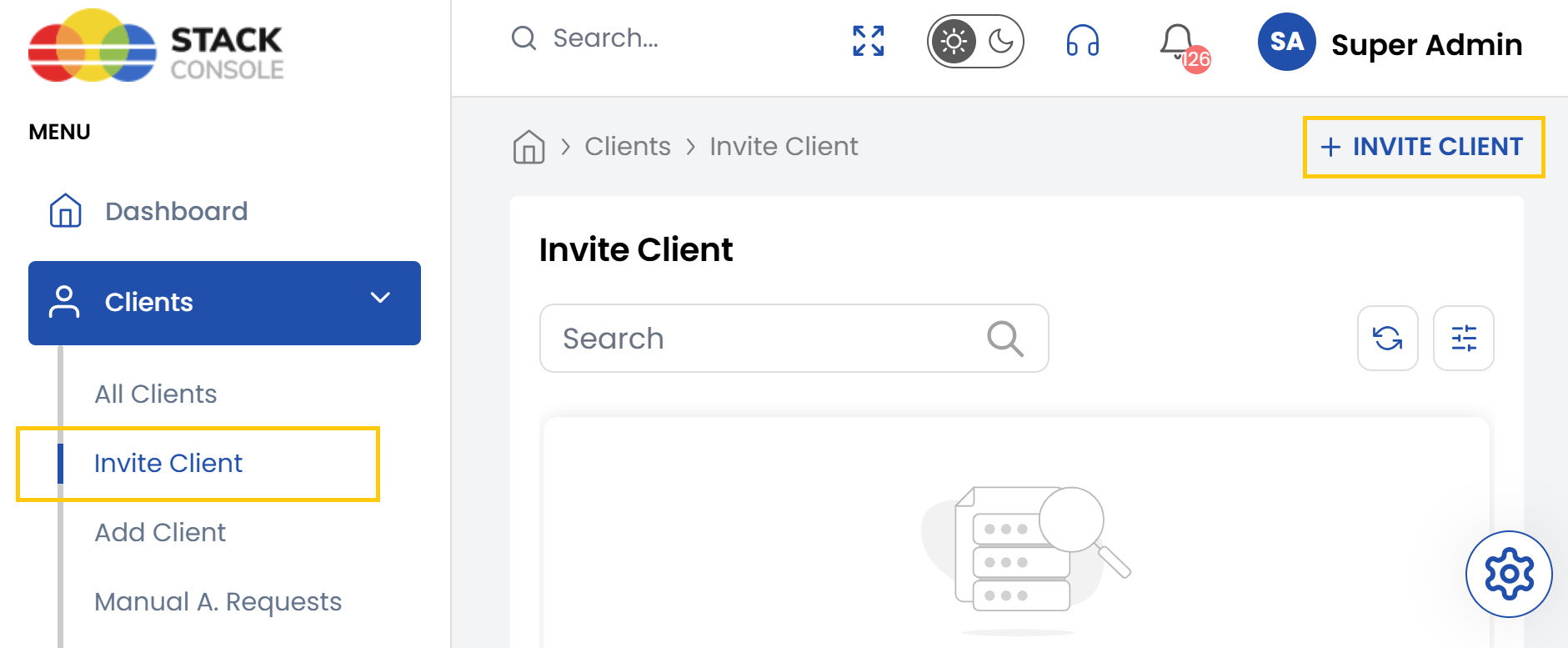Screen dimensions: 1568x648
Task: Click Clients in the breadcrumb trail
Action: tap(628, 146)
